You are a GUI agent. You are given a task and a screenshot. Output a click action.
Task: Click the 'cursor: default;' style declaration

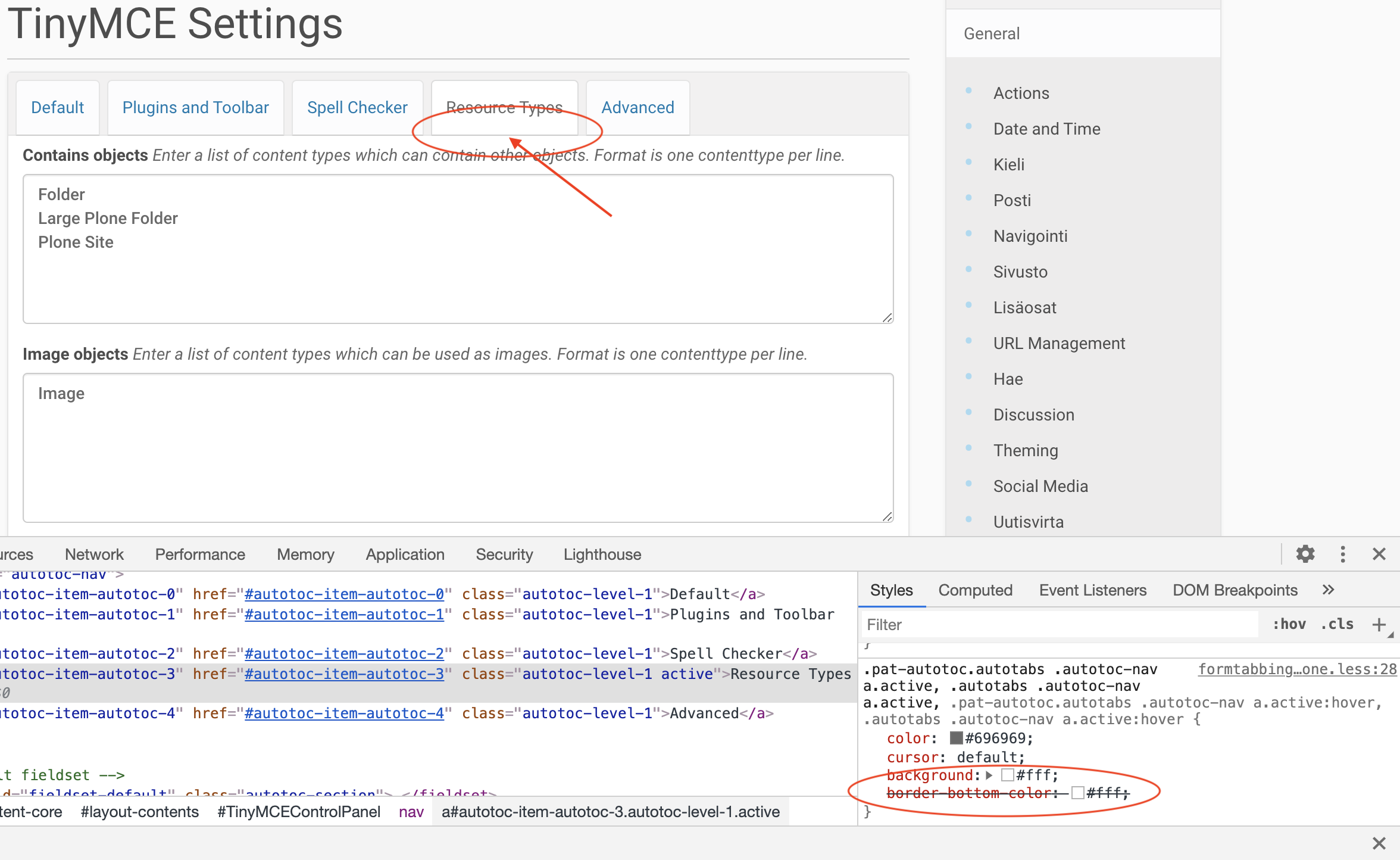pyautogui.click(x=955, y=757)
